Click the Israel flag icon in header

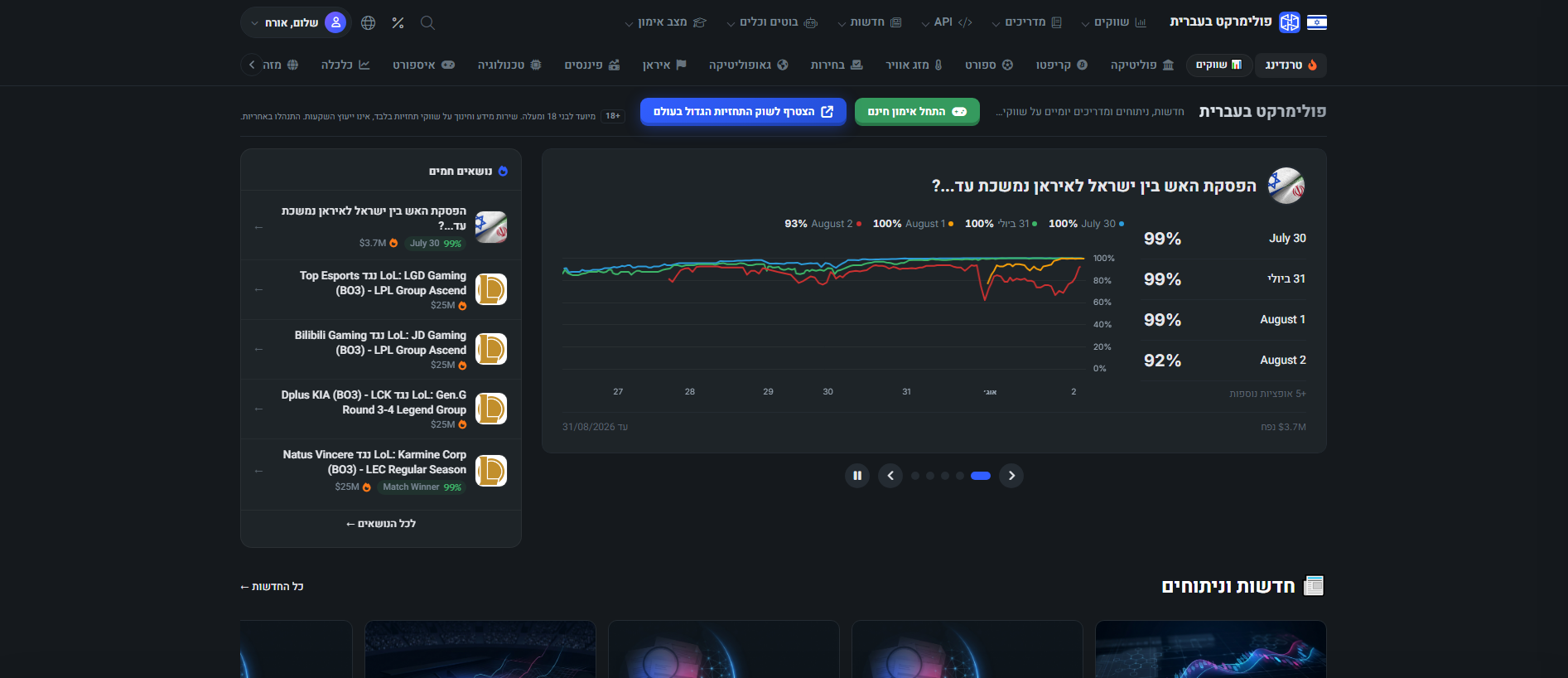(1317, 22)
